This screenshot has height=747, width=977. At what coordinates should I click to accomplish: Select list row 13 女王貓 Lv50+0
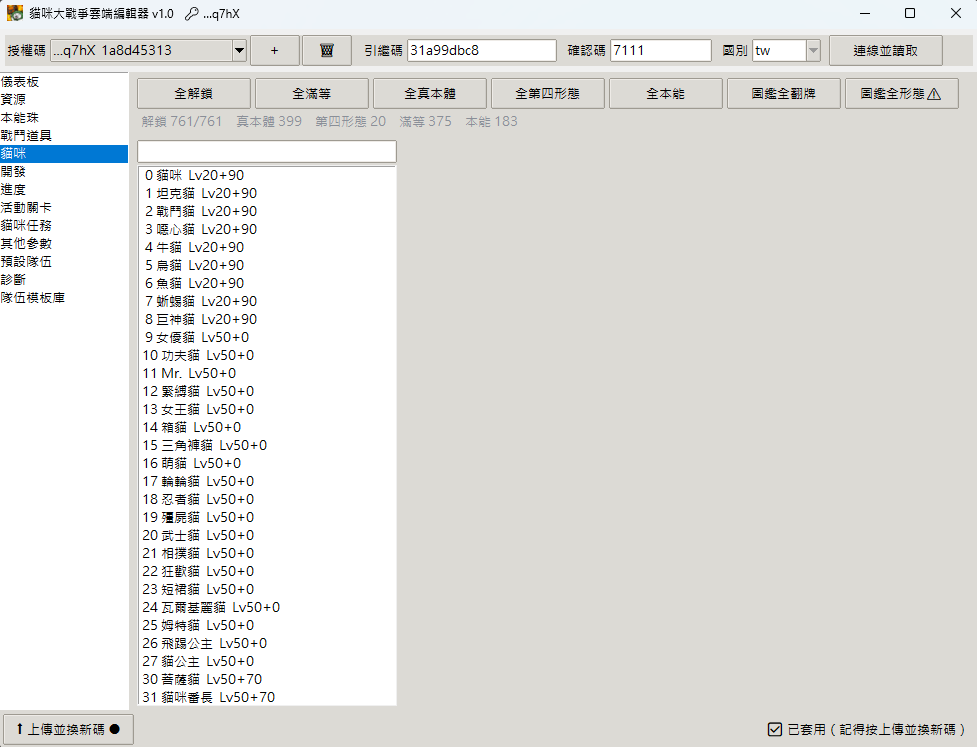click(267, 410)
